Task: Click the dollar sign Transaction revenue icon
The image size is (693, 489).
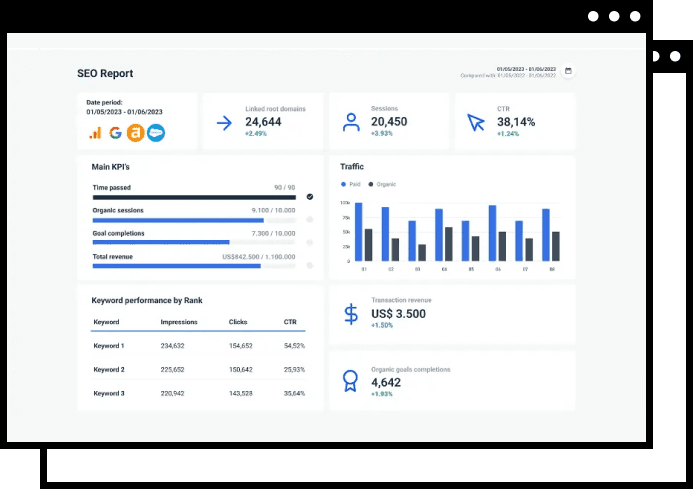Action: [350, 314]
